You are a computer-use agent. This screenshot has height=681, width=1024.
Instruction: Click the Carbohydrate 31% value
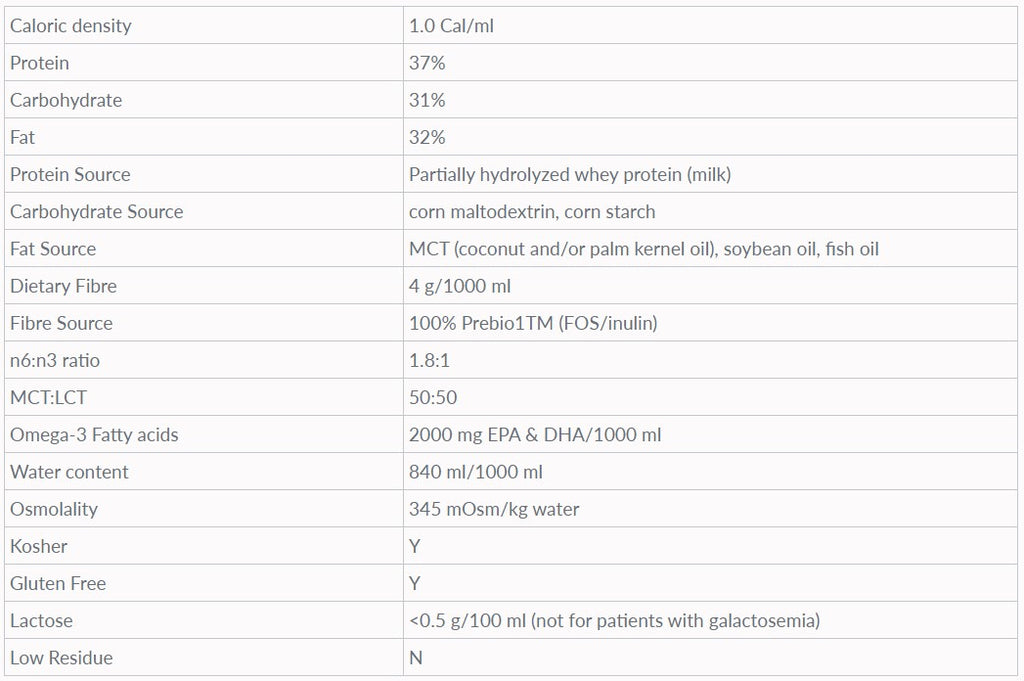427,100
